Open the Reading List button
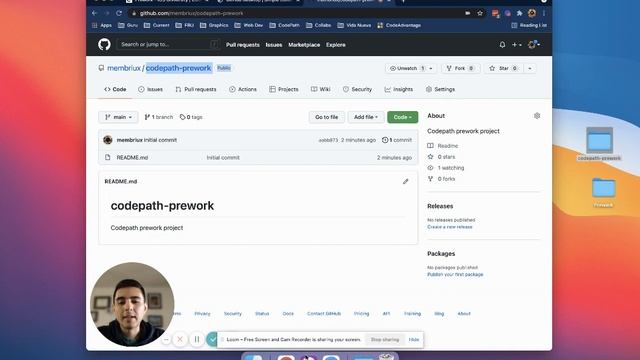Viewport: 640px width, 360px height. pyautogui.click(x=529, y=25)
